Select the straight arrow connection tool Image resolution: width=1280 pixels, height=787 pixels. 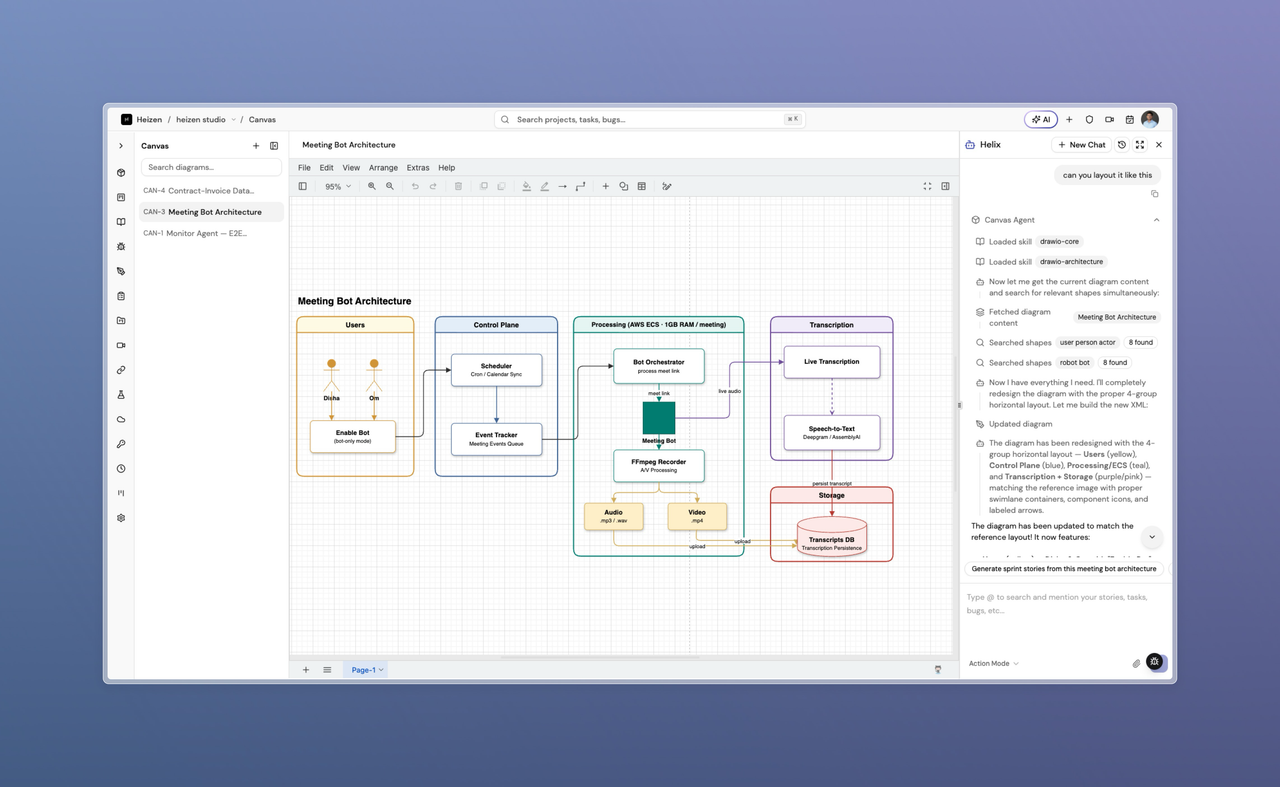tap(563, 186)
